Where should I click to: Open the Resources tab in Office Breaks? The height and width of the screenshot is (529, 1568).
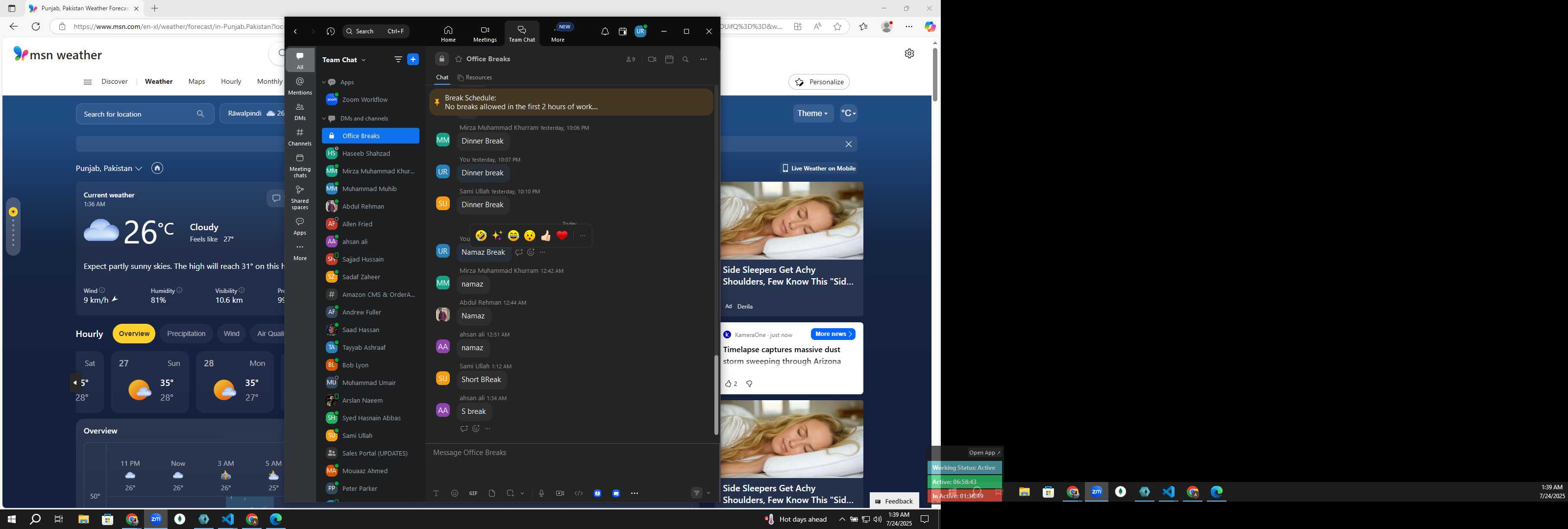pyautogui.click(x=475, y=77)
